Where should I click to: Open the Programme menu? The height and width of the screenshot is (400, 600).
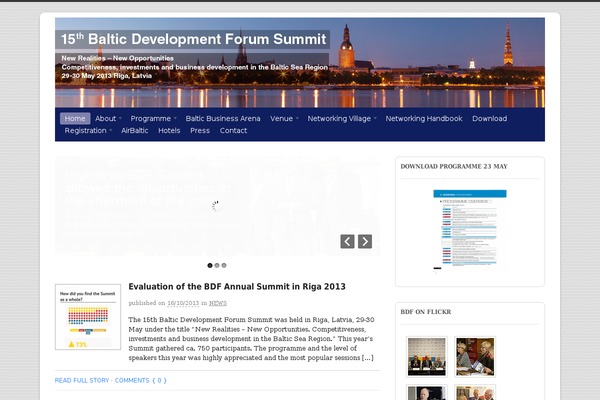tap(150, 119)
